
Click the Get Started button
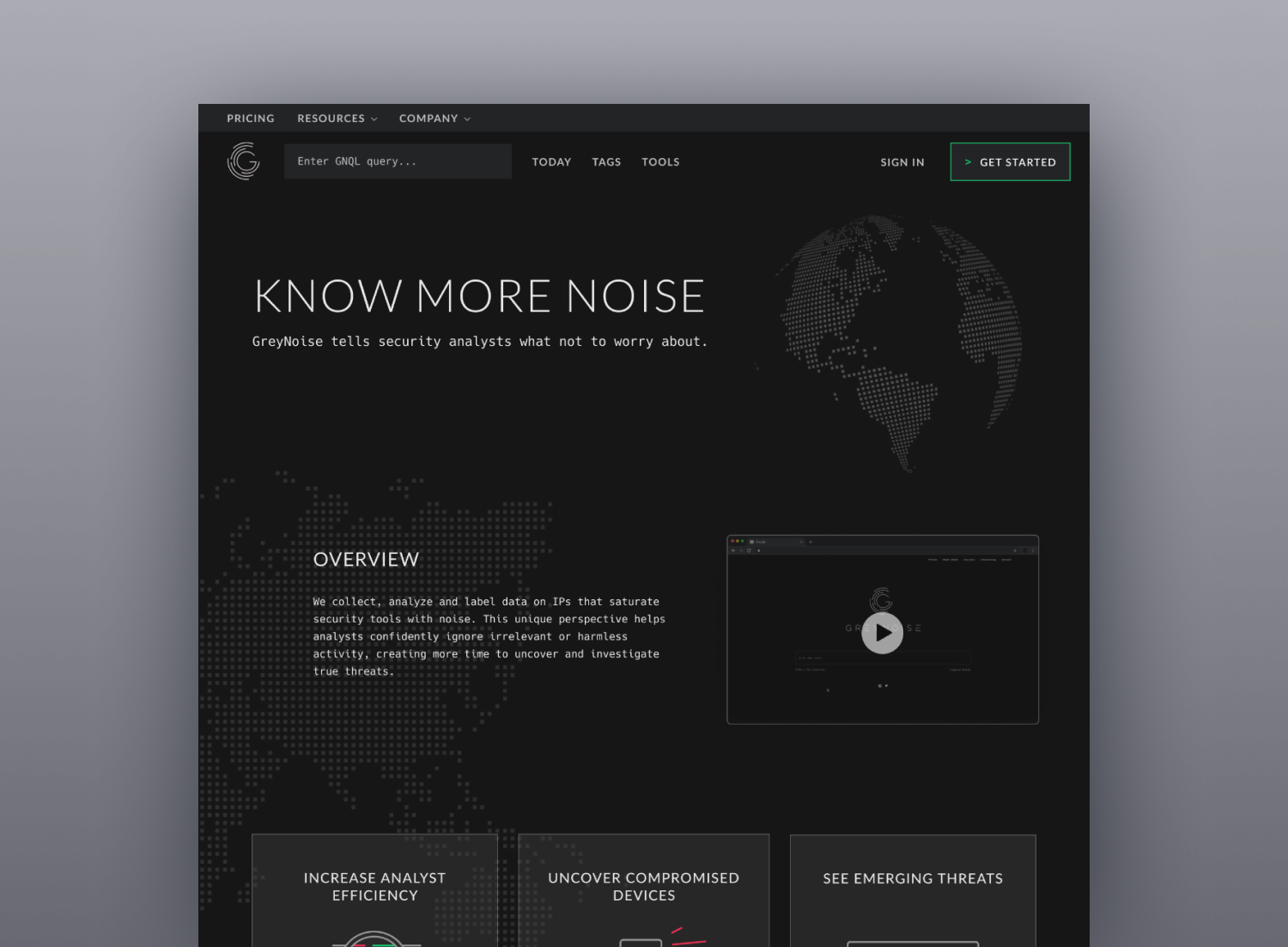1010,161
